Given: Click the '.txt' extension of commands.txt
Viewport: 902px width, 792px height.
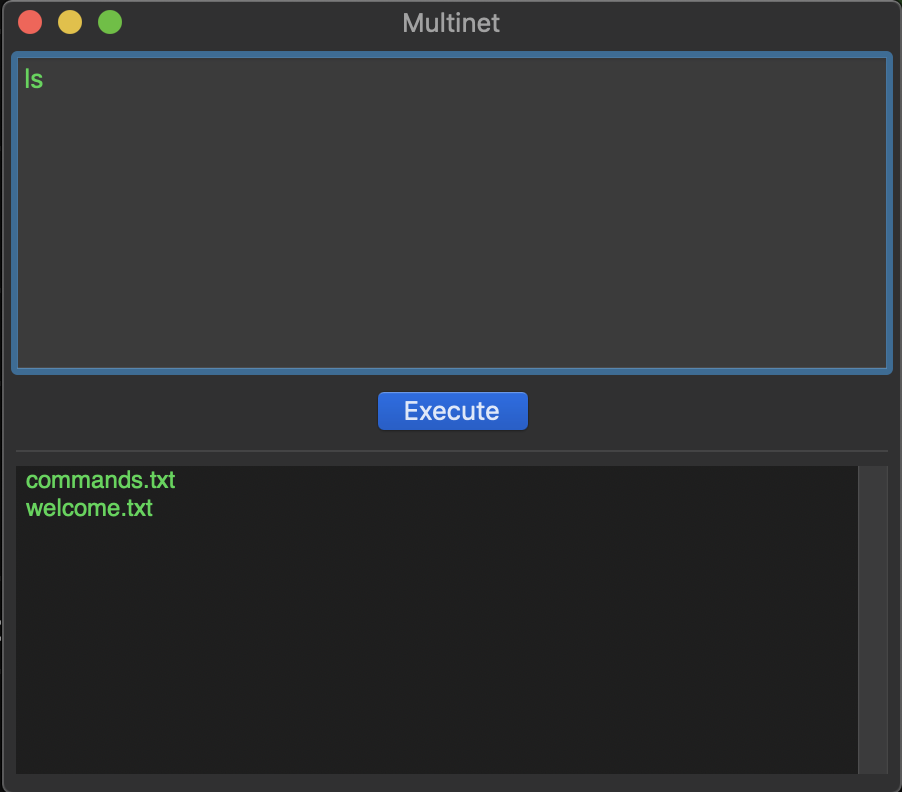Looking at the screenshot, I should pyautogui.click(x=158, y=480).
